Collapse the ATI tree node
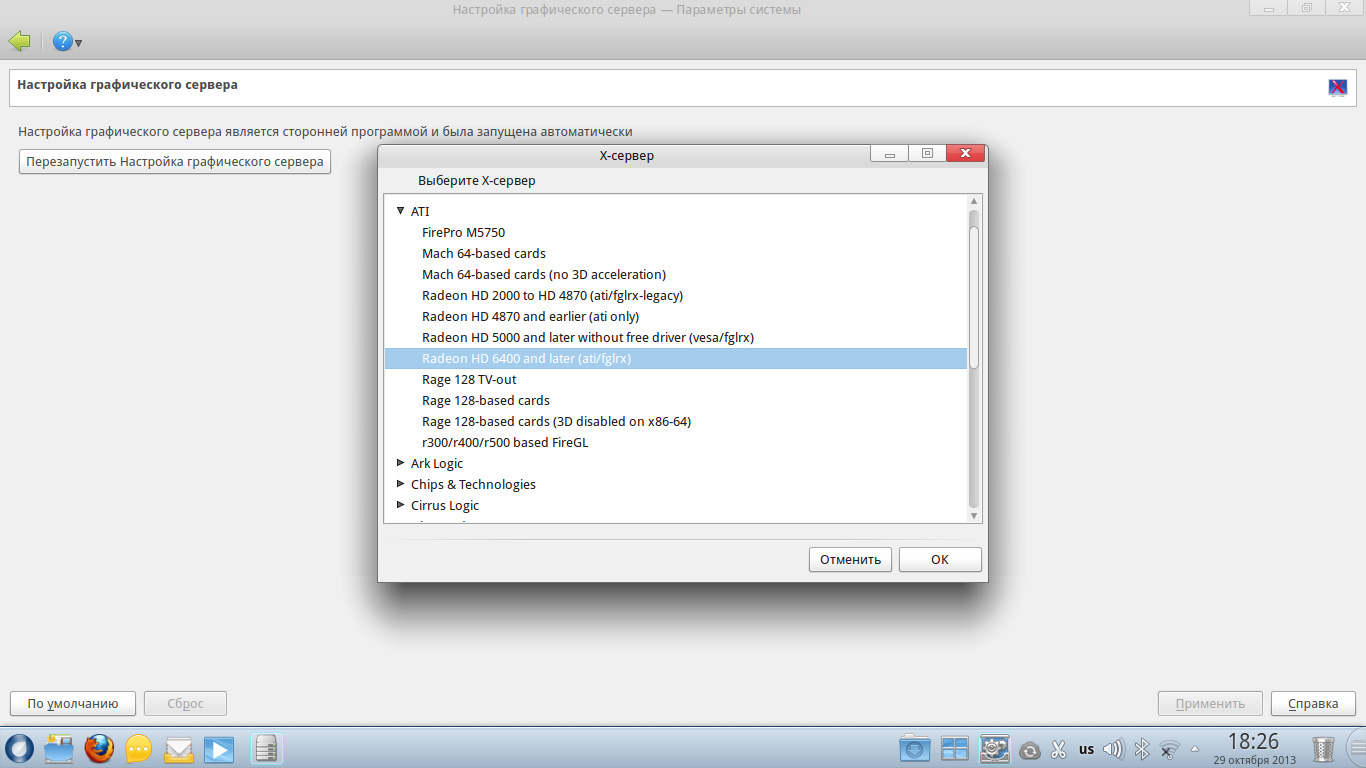1366x768 pixels. (401, 211)
